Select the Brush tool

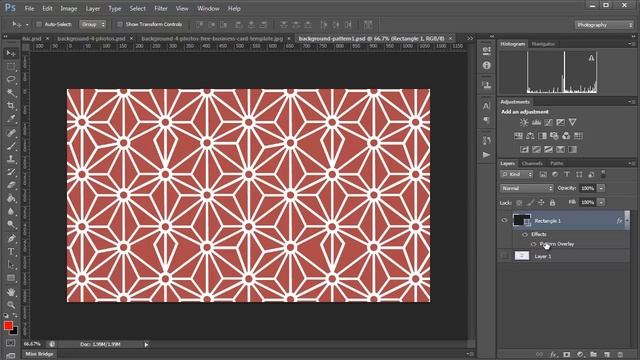coord(11,146)
